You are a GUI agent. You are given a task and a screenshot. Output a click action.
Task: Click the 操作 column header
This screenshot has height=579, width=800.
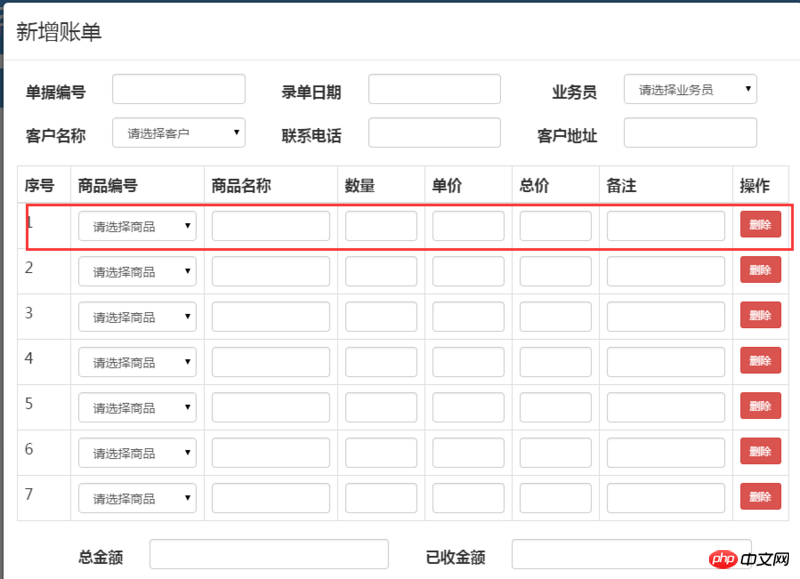pyautogui.click(x=755, y=185)
